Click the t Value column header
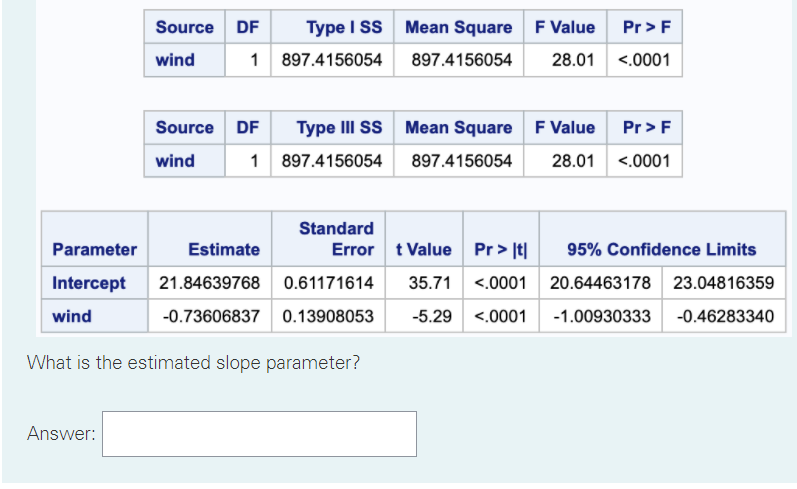This screenshot has height=489, width=797. 424,250
